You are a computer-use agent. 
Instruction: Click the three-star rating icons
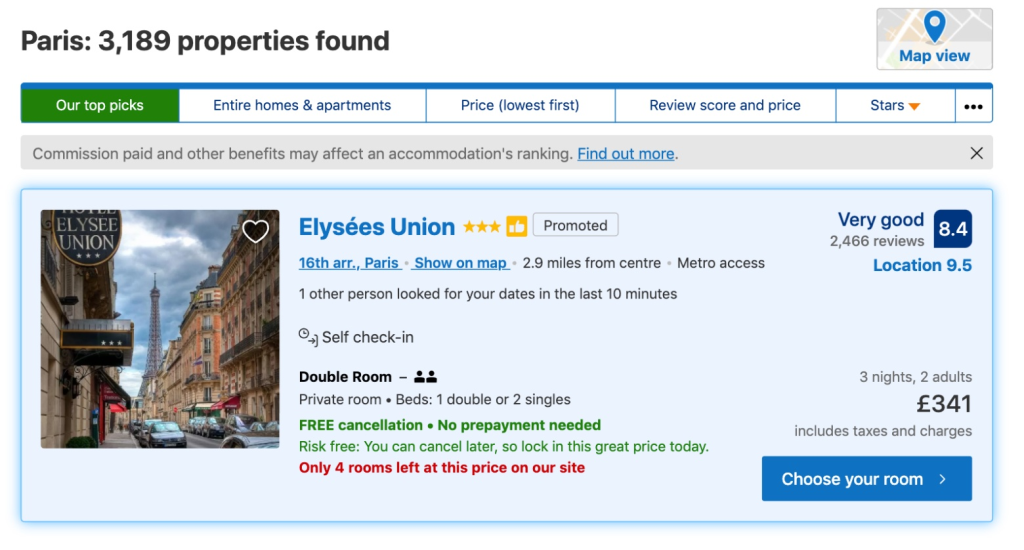coord(482,227)
